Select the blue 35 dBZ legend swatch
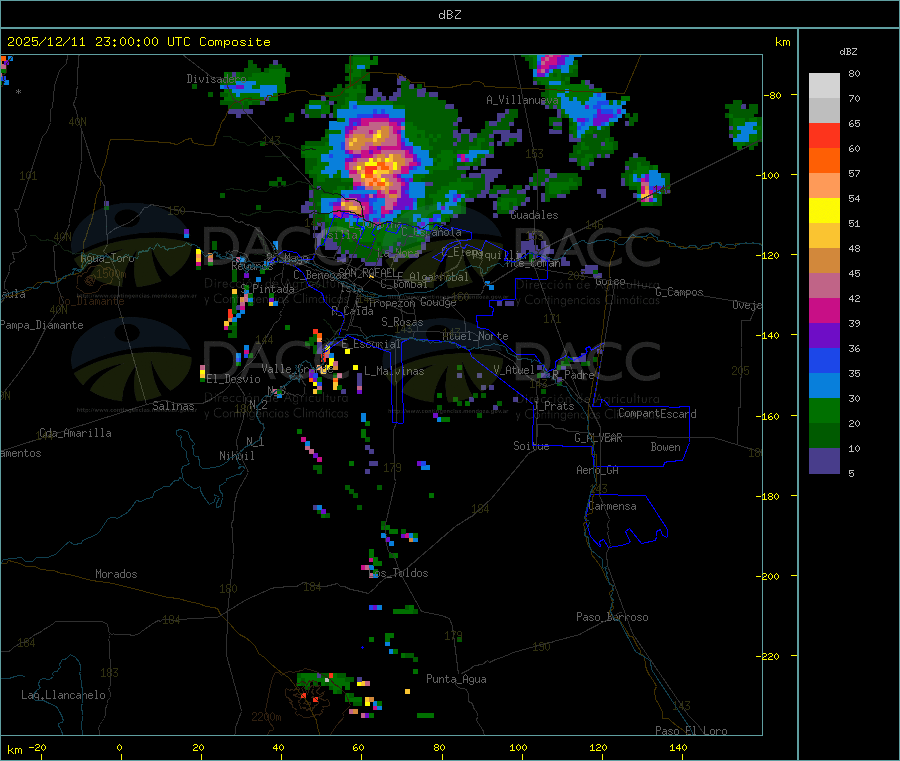The image size is (900, 761). coord(824,360)
